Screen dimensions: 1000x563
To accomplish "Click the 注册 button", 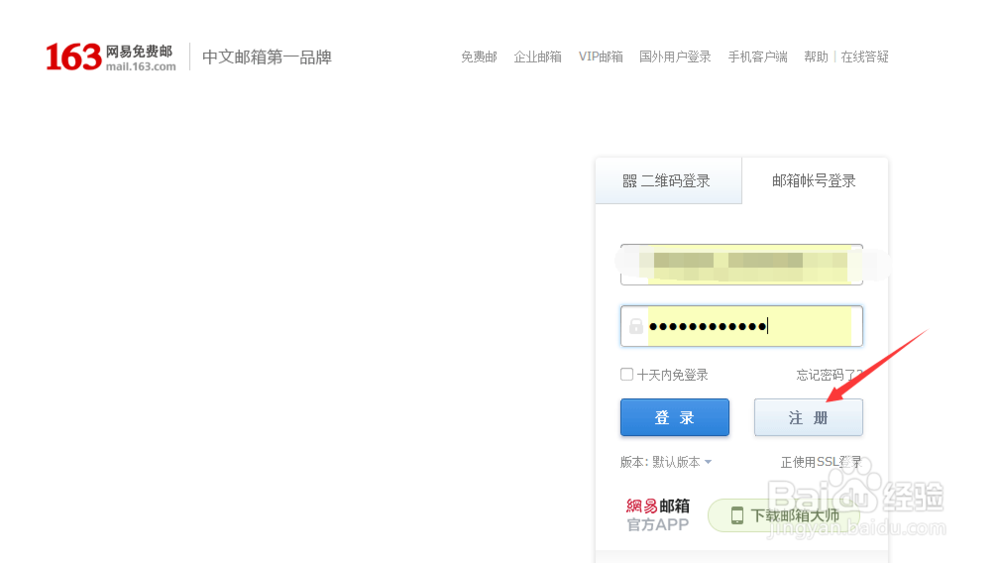I will coord(809,418).
